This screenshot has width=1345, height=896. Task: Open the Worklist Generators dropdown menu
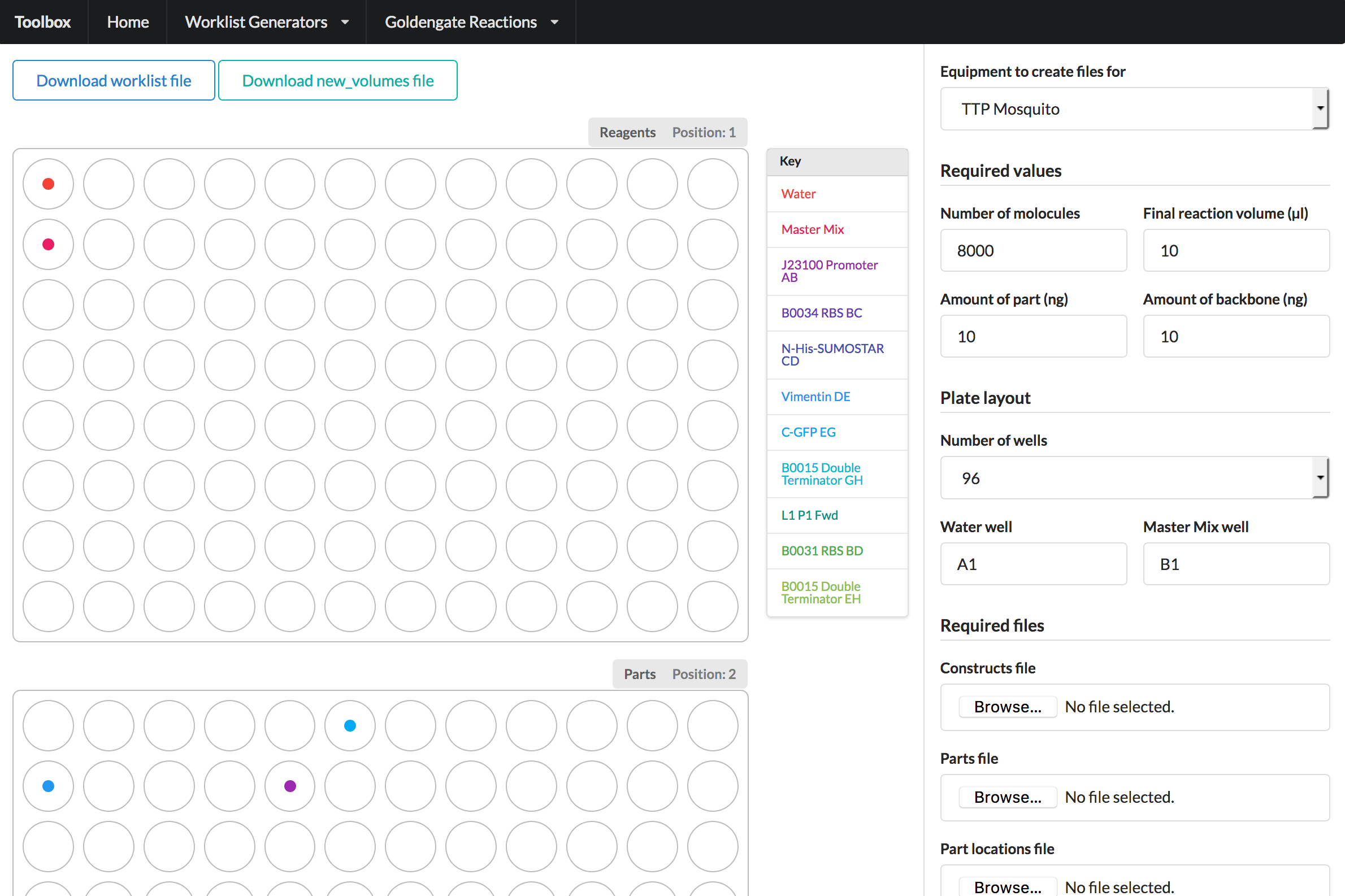click(266, 22)
